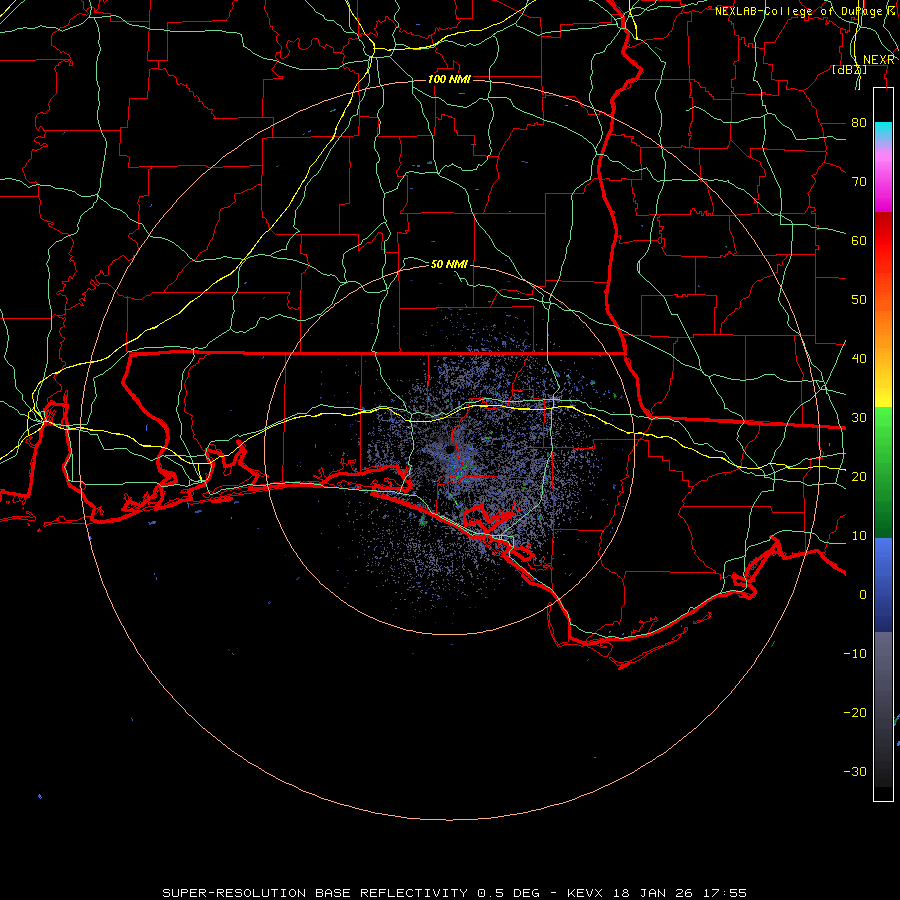Click the 70 value on the dBZ scale
Viewport: 900px width, 900px height.
click(x=859, y=181)
